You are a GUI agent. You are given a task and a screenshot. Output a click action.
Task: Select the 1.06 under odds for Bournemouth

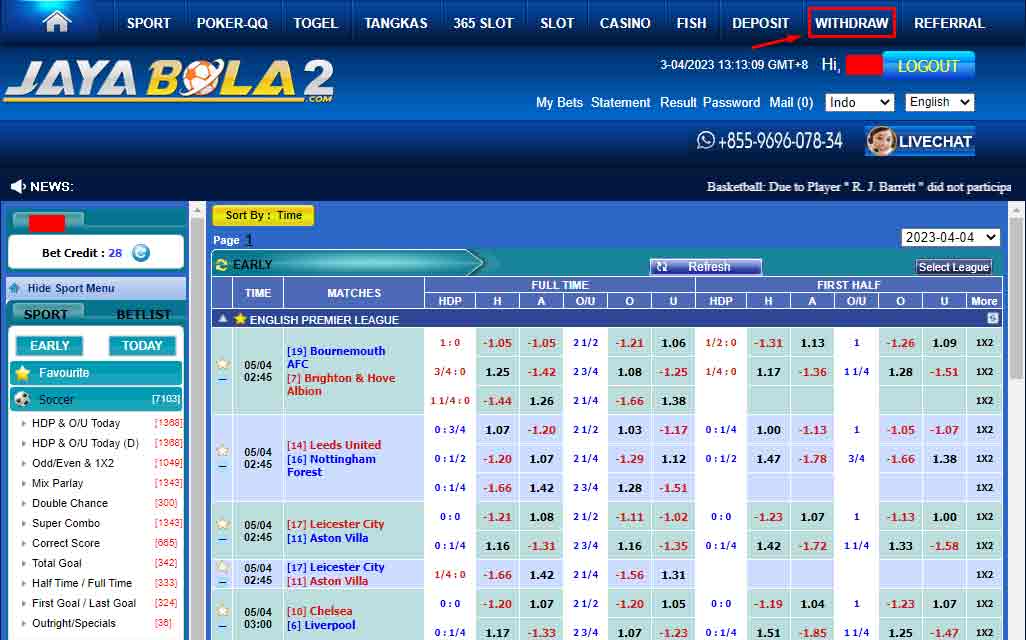coord(673,343)
